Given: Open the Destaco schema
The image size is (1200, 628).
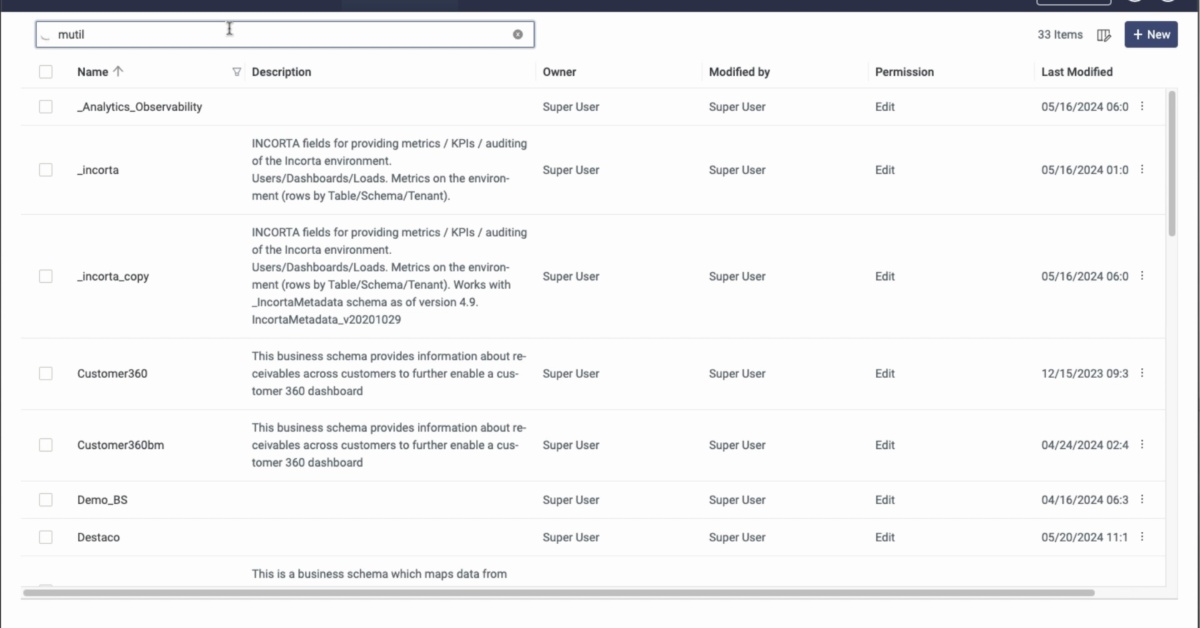Looking at the screenshot, I should coord(98,537).
